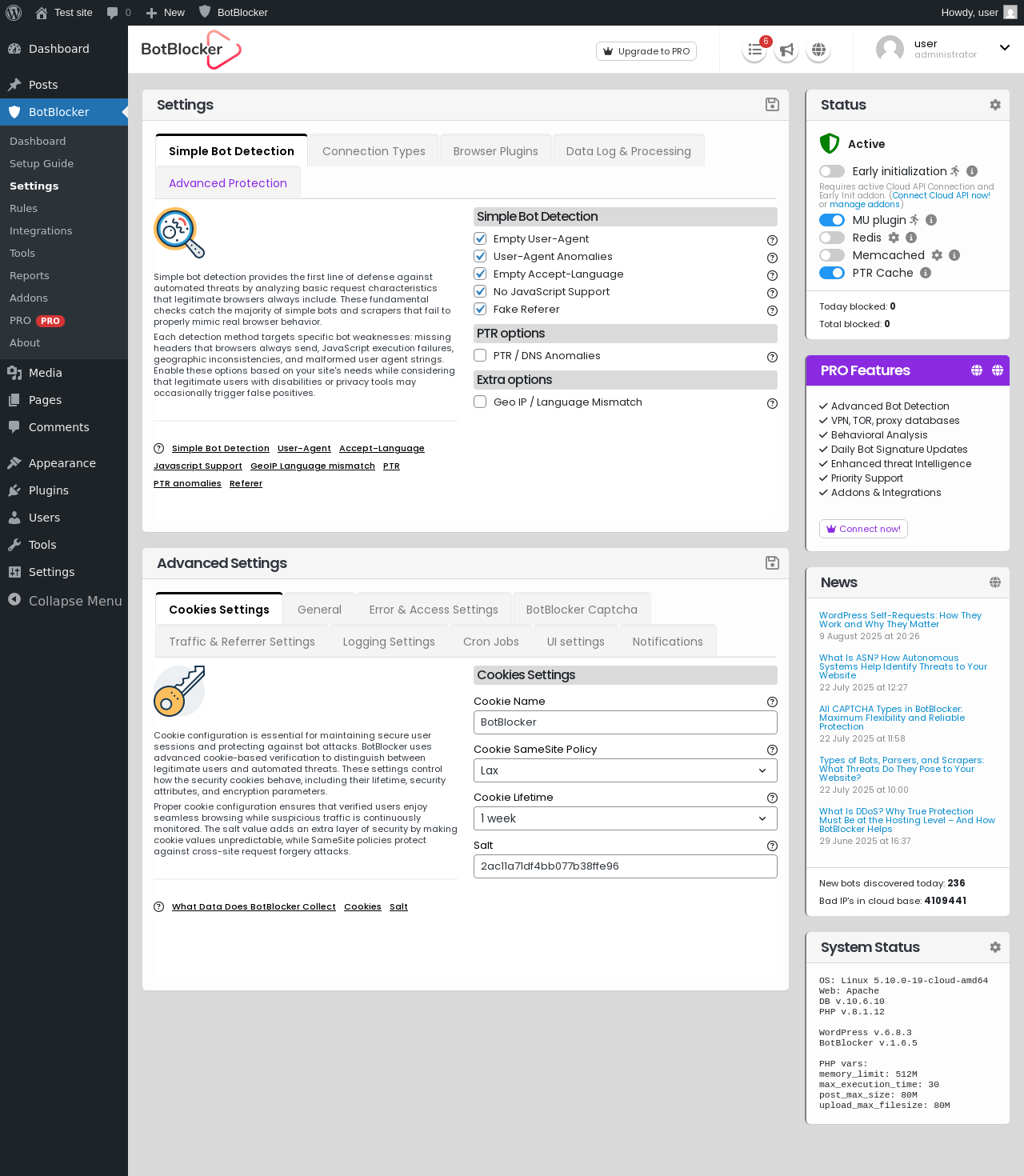
Task: Open the Cron Jobs tab
Action: coord(491,642)
